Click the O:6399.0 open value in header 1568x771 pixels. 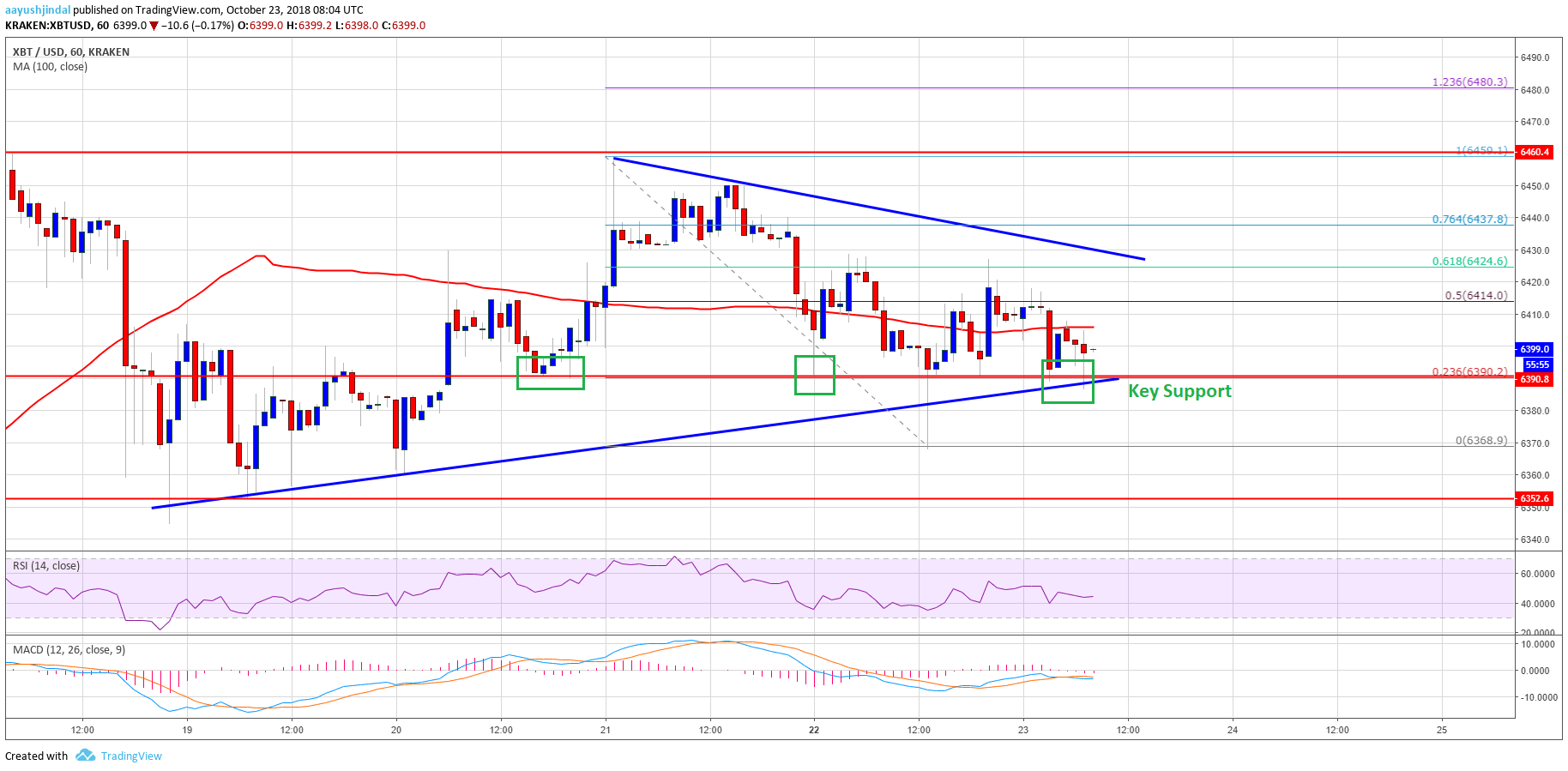[x=261, y=26]
